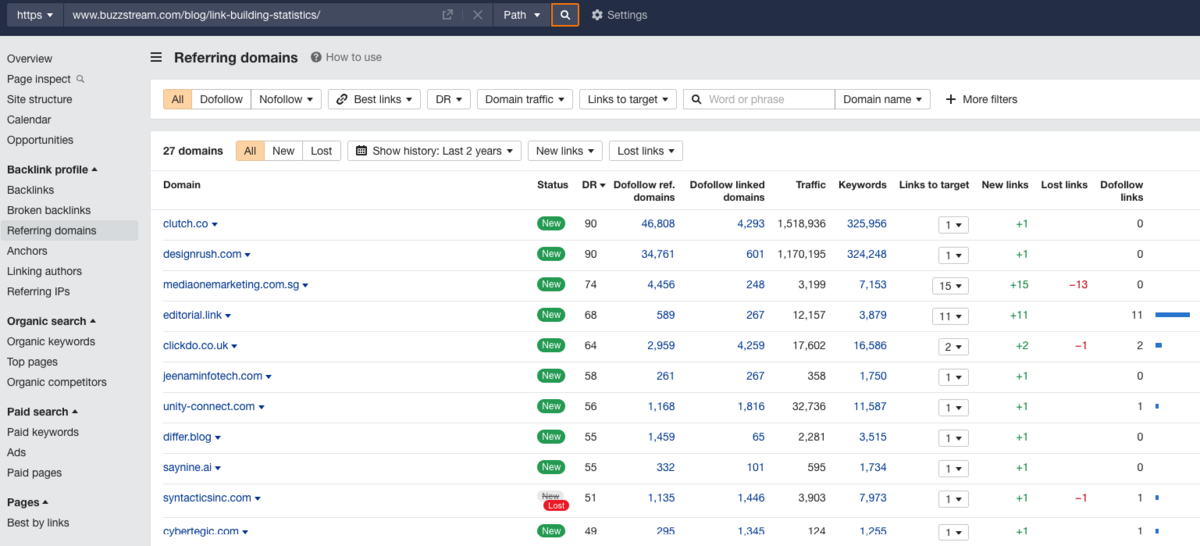Open the clutch.co domain link

pyautogui.click(x=185, y=224)
